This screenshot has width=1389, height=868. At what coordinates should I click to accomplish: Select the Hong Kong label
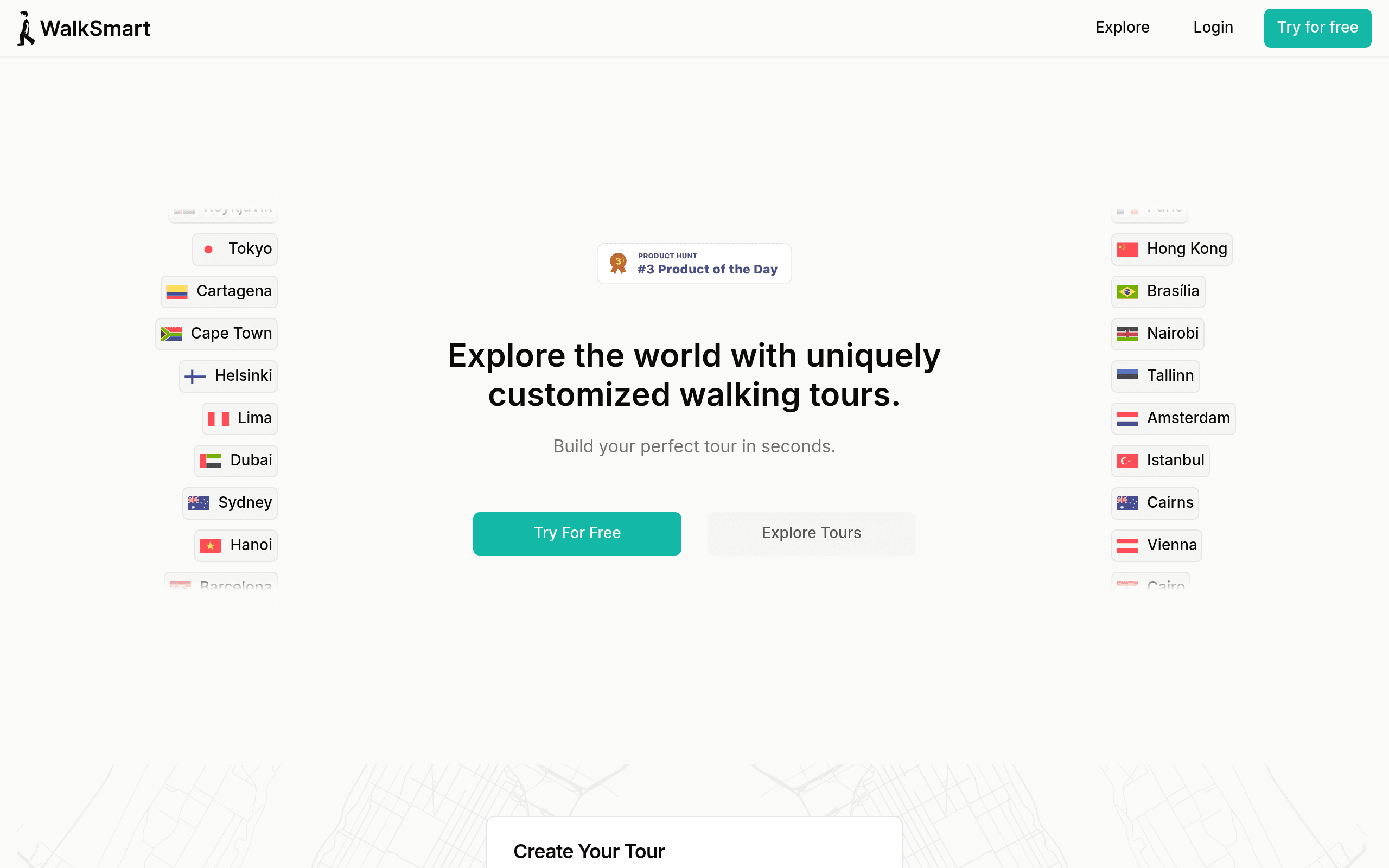coord(1187,248)
